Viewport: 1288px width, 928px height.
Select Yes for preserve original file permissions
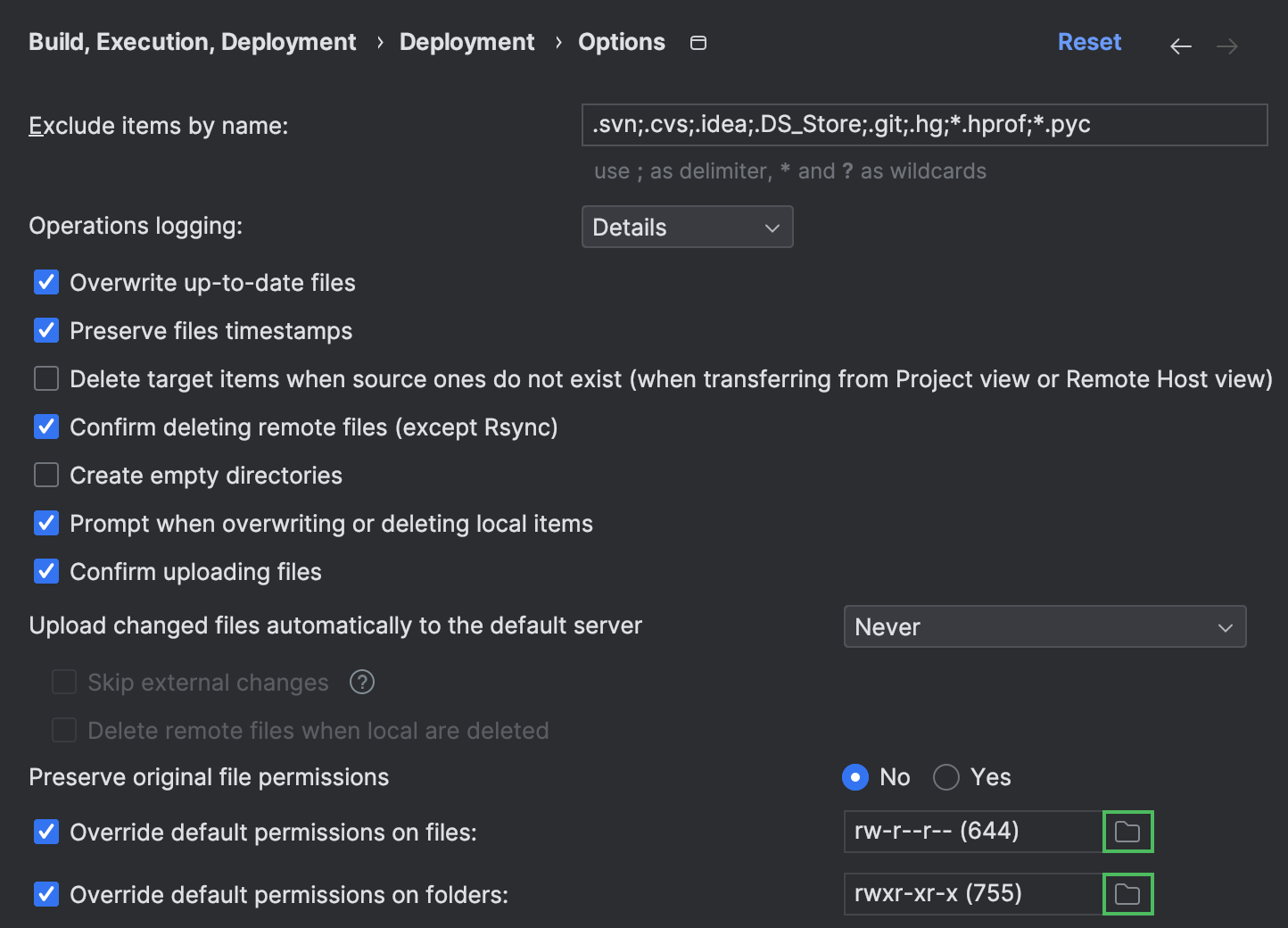point(945,777)
